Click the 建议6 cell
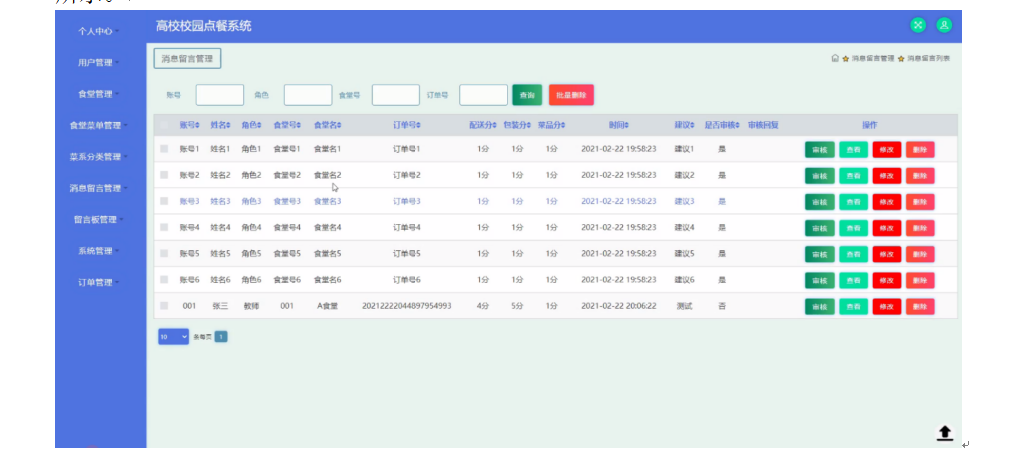This screenshot has height=453, width=1014. tap(684, 280)
